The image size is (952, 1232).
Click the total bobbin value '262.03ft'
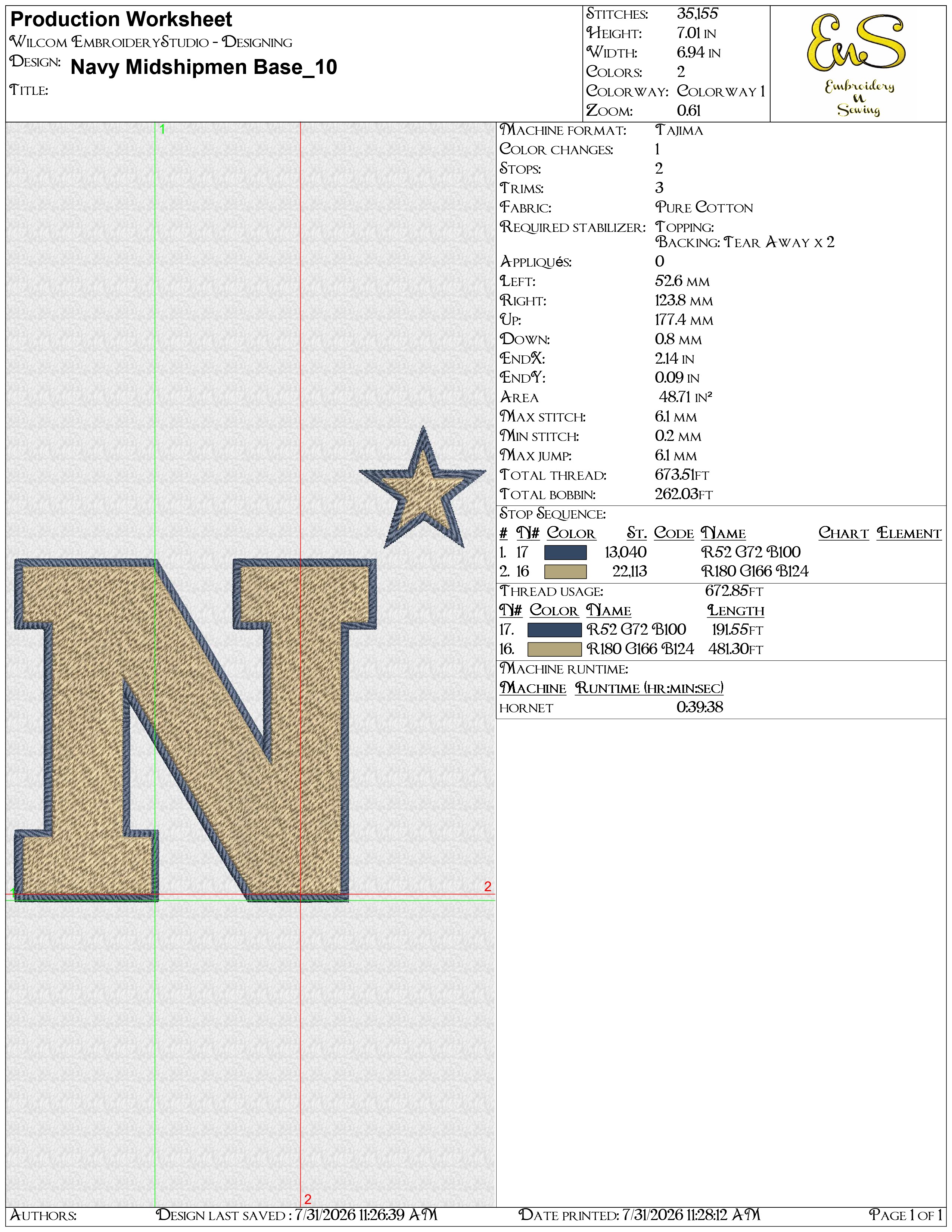click(x=684, y=494)
